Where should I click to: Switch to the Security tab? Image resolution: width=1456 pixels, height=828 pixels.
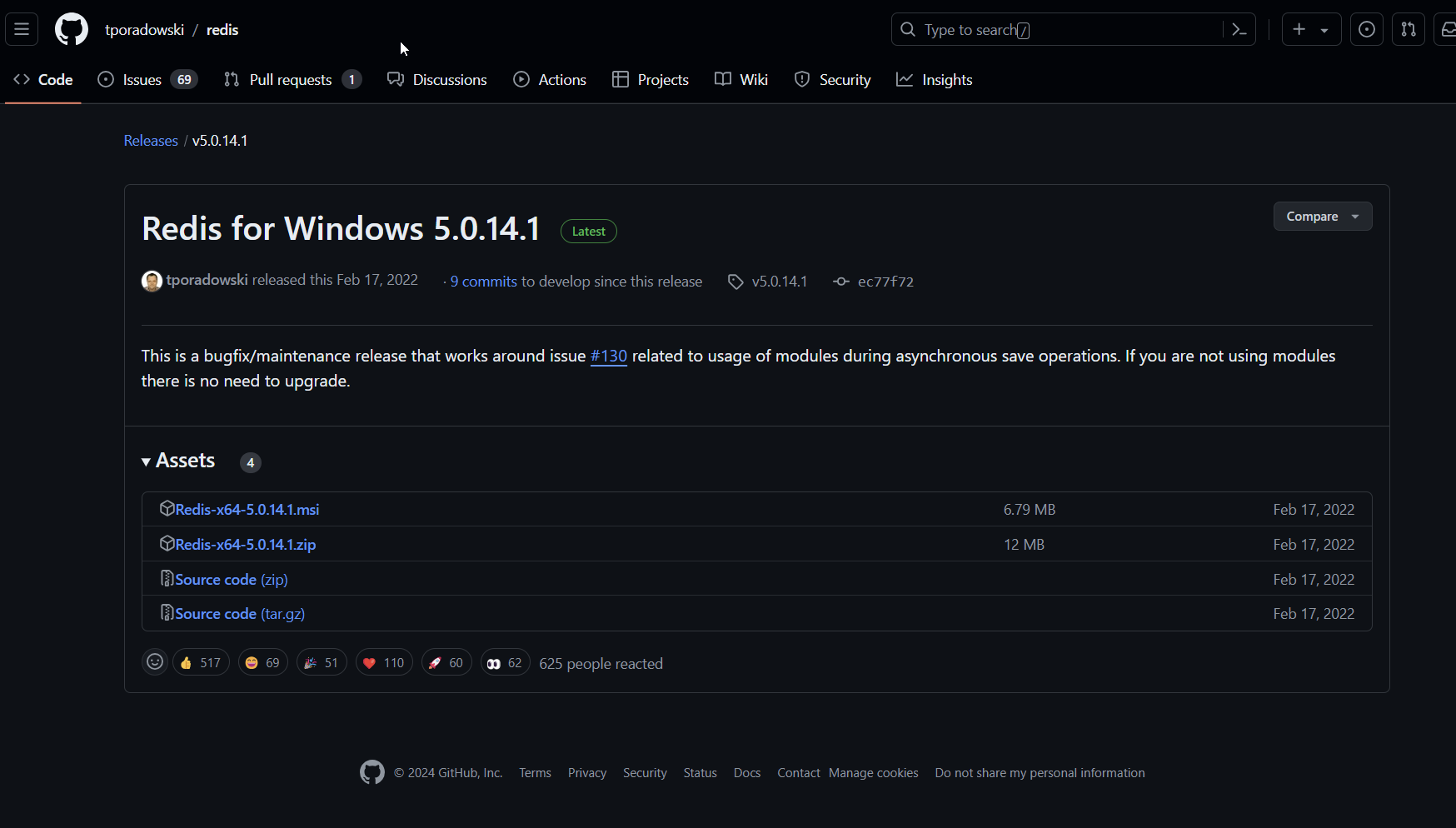(x=833, y=80)
